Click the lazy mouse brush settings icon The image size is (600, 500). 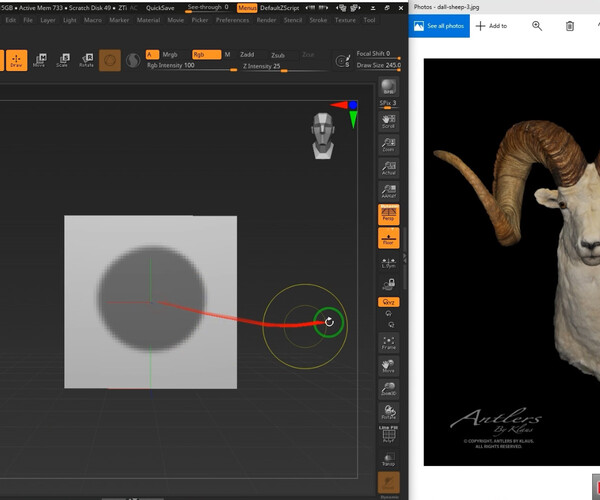pyautogui.click(x=342, y=61)
